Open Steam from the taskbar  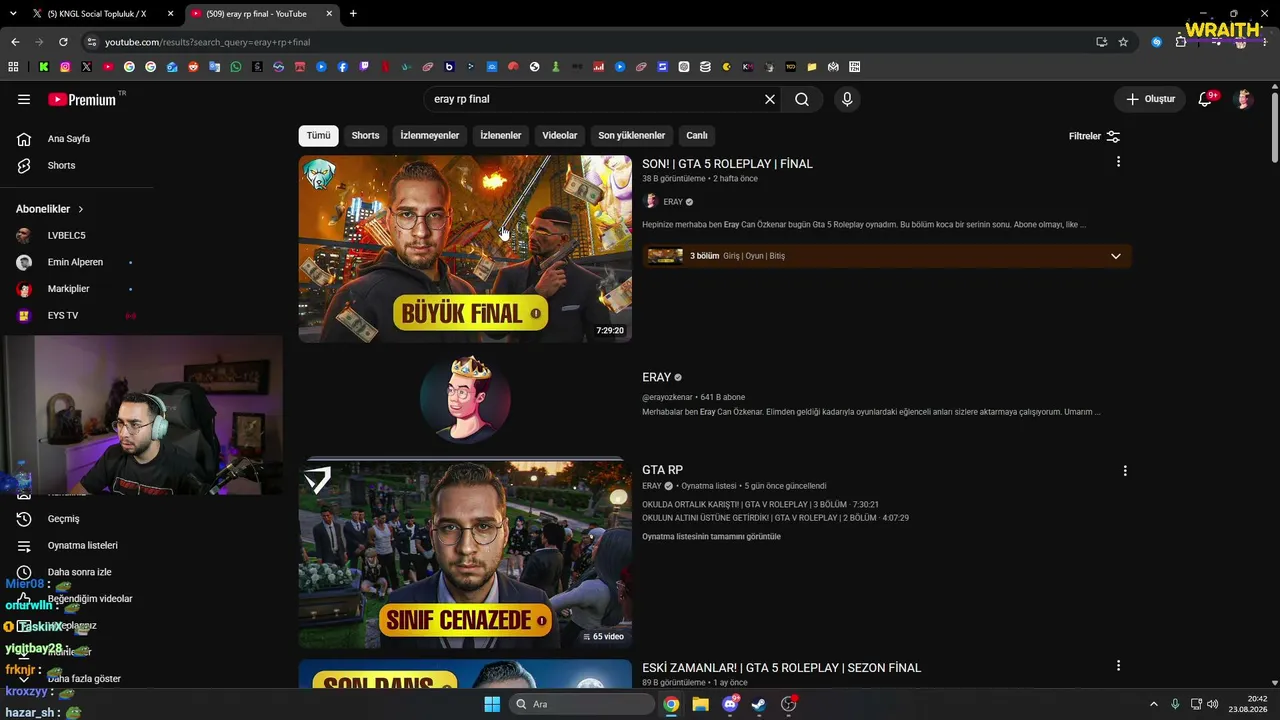(x=759, y=704)
